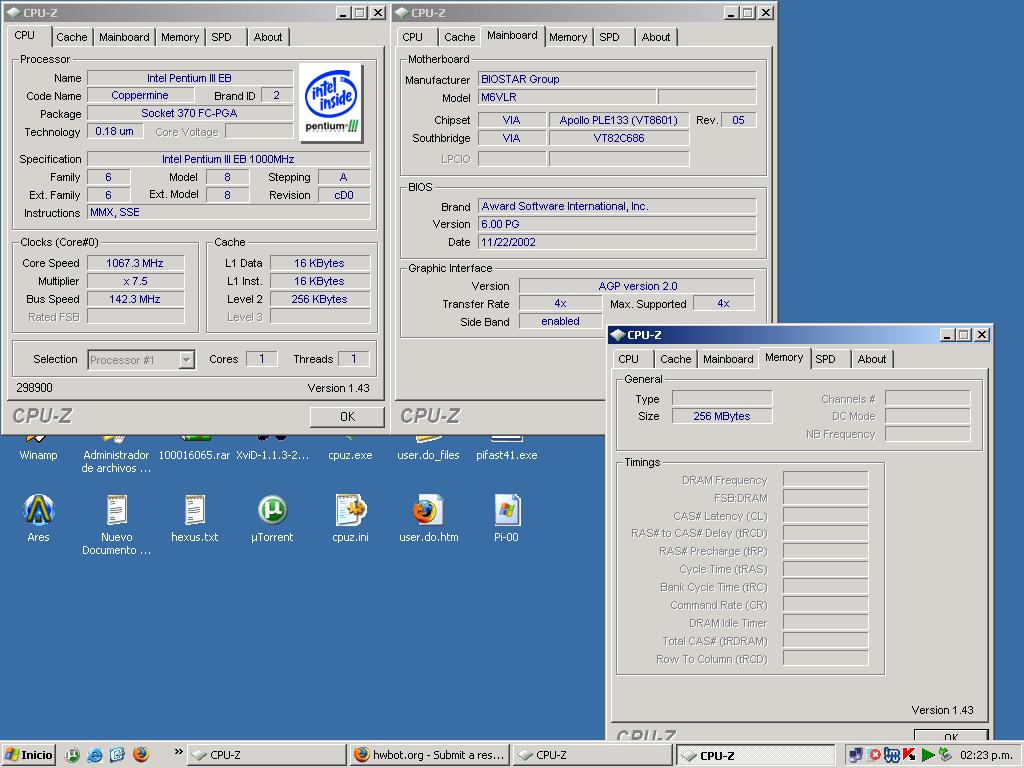
Task: Open Memory tab in the motherboard window
Action: 568,37
